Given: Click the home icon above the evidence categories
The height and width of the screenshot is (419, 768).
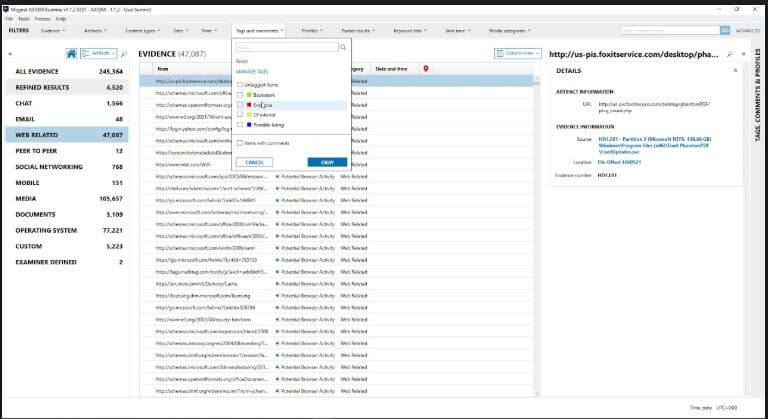Looking at the screenshot, I should click(72, 53).
